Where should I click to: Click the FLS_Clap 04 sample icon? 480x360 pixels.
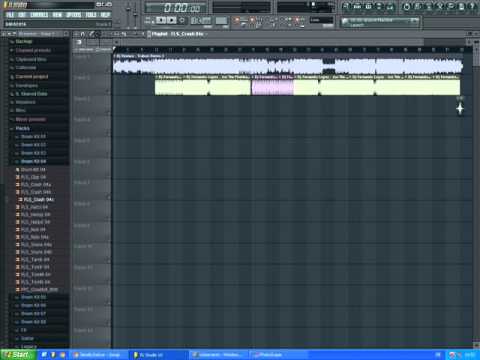point(18,177)
